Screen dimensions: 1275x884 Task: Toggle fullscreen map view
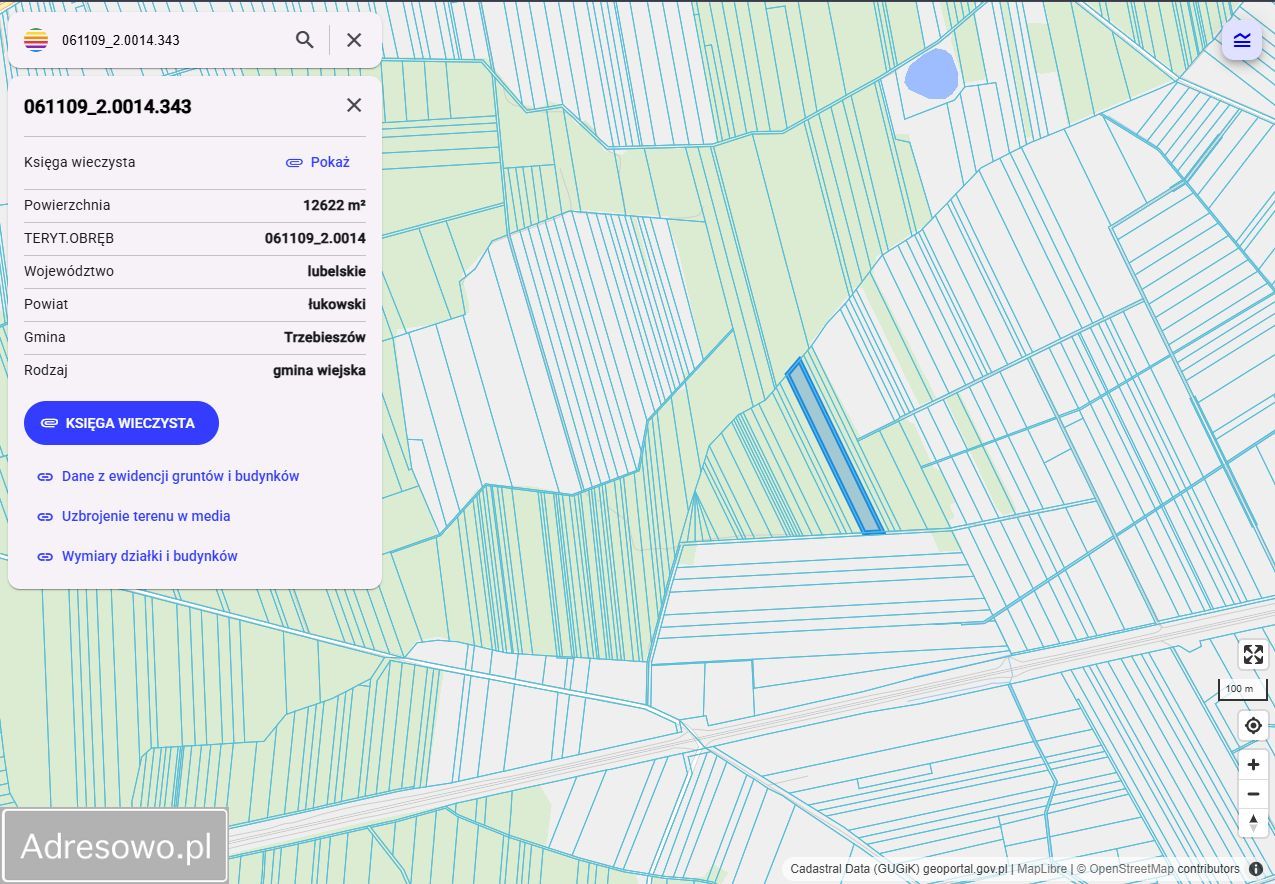coord(1253,655)
